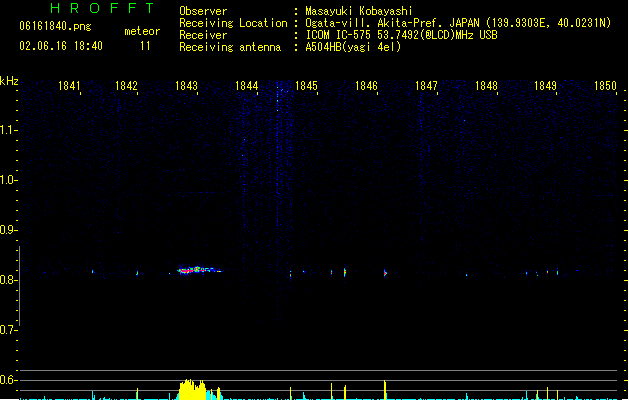Click the 1.1 kHz frequency label
This screenshot has width=629, height=400.
[8, 130]
